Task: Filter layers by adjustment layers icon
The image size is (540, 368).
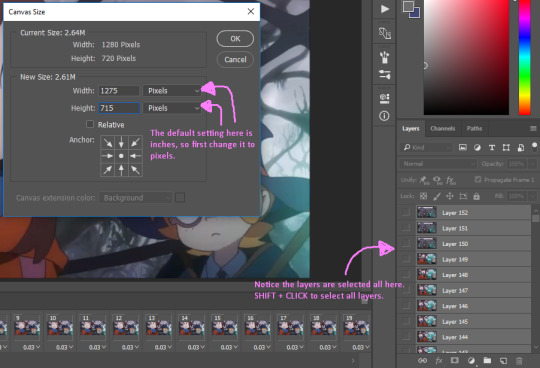Action: [x=477, y=147]
